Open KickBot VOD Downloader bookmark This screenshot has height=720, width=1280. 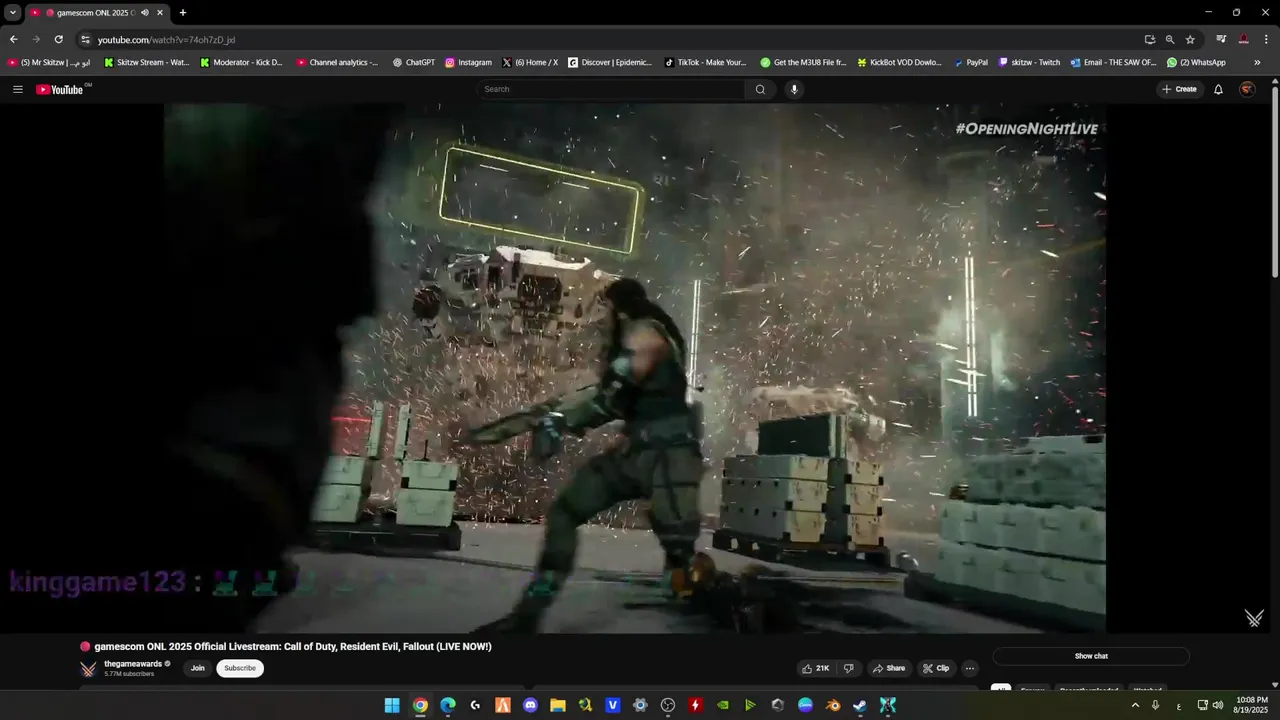[899, 62]
